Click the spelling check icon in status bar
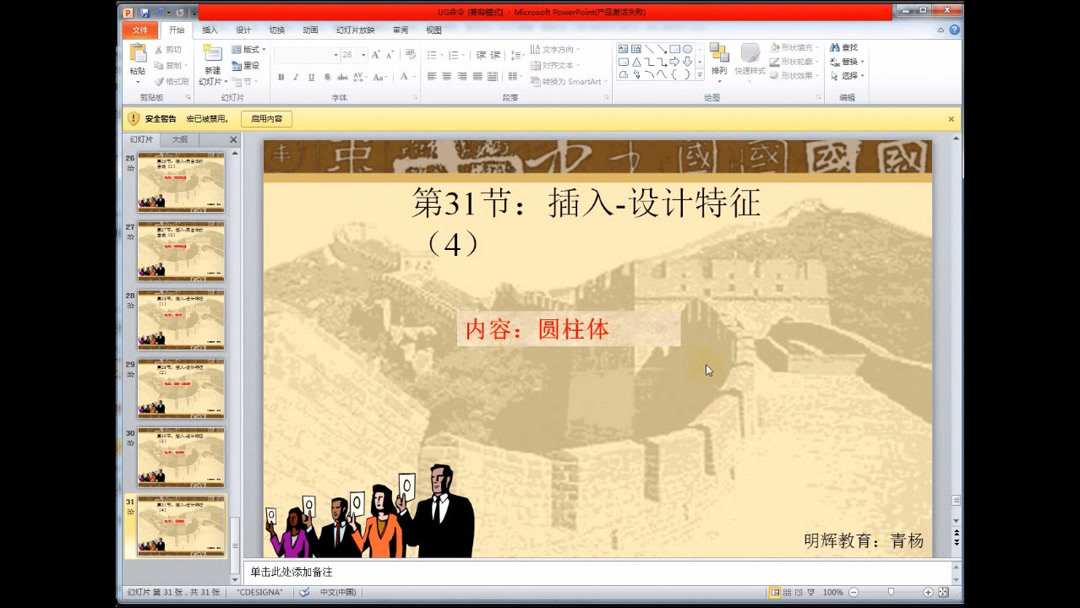Image resolution: width=1080 pixels, height=608 pixels. click(304, 592)
